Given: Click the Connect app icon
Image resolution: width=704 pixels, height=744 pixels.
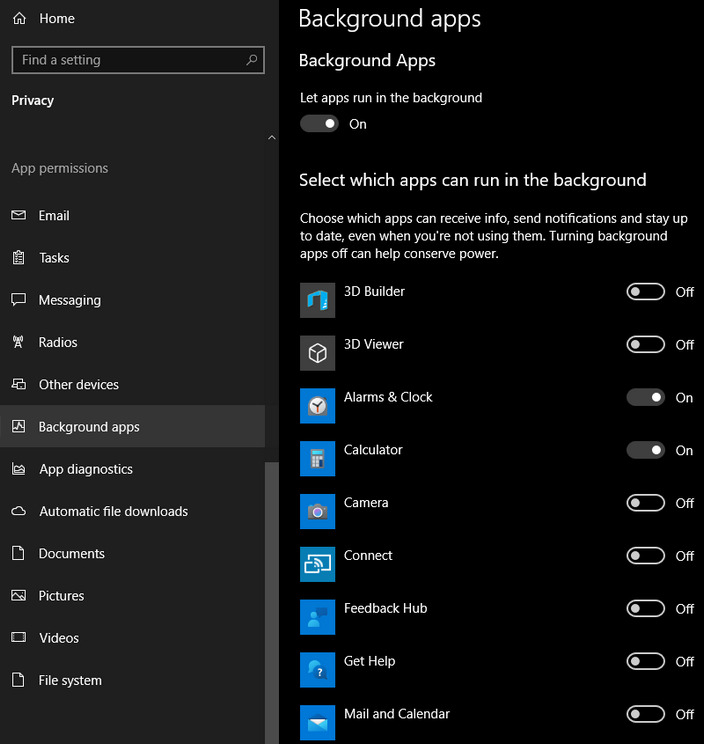Looking at the screenshot, I should click(317, 564).
